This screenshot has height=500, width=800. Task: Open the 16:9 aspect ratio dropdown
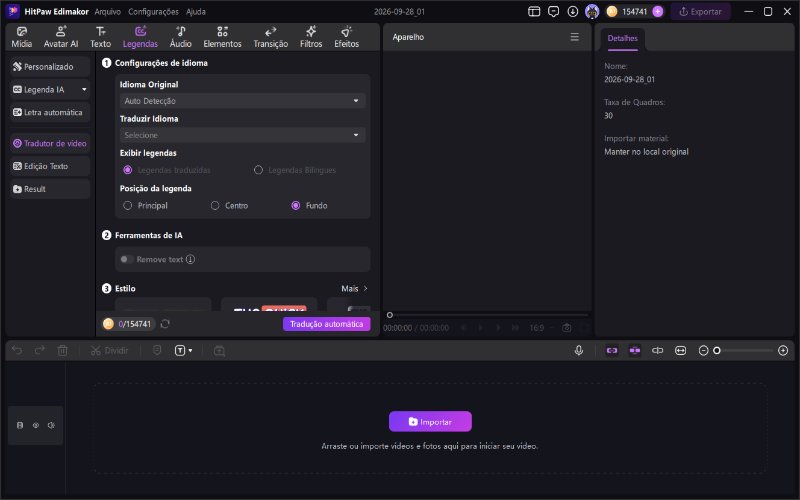pos(540,328)
